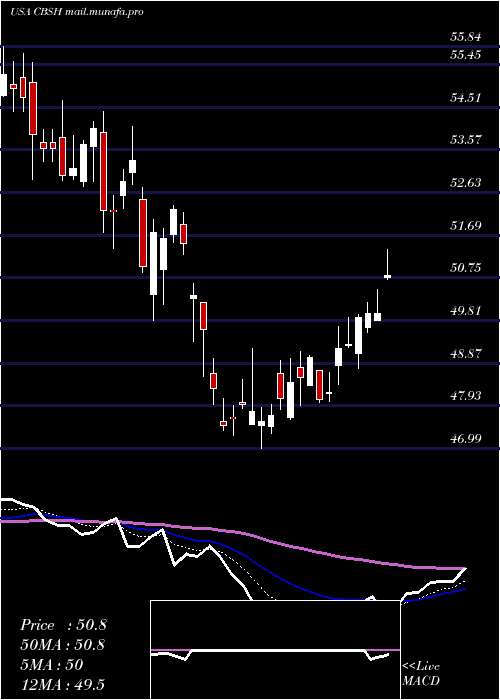Click the 50.75 price axis label
Image resolution: width=500 pixels, height=700 pixels.
(x=468, y=268)
